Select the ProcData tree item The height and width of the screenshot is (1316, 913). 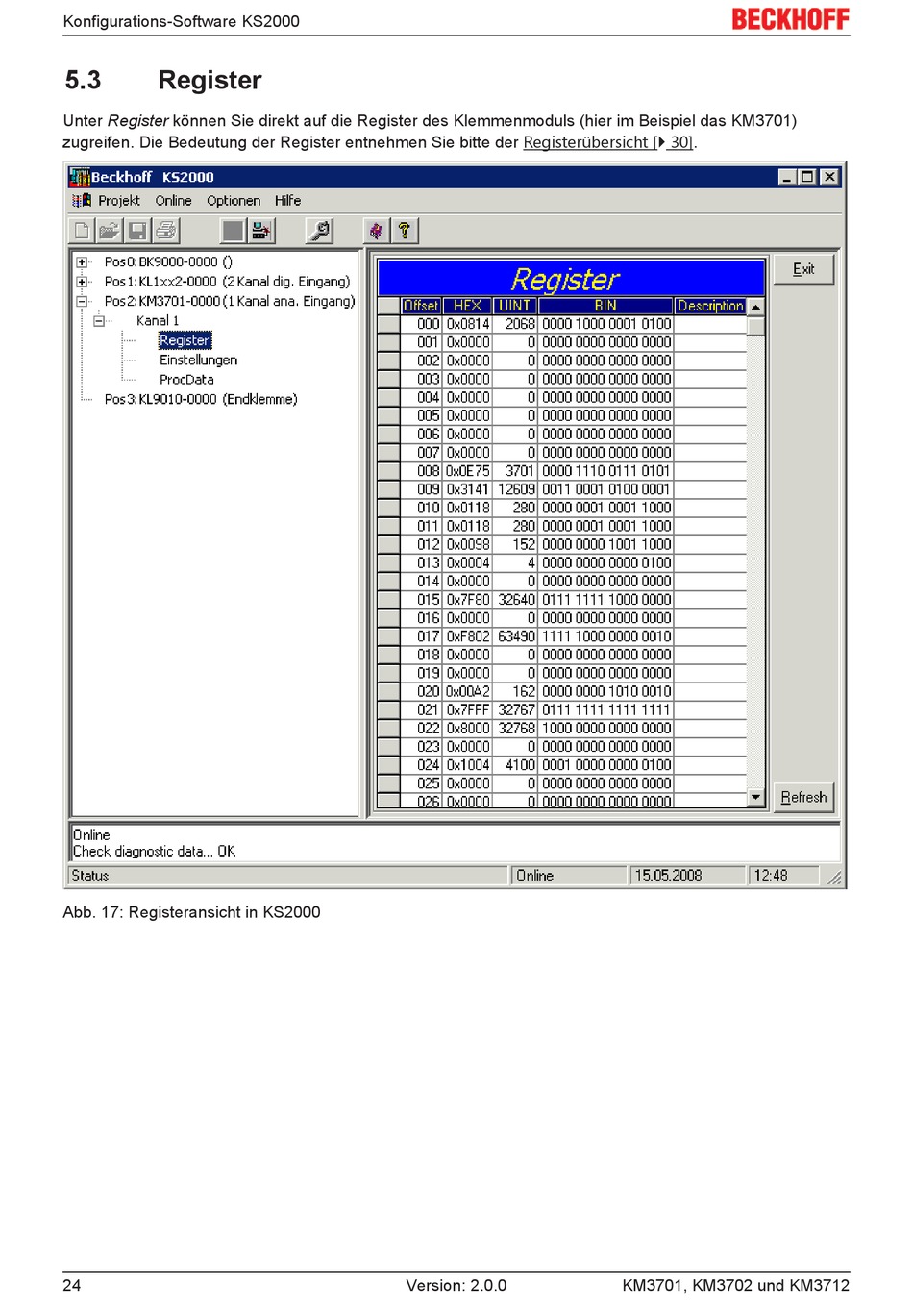[x=186, y=380]
